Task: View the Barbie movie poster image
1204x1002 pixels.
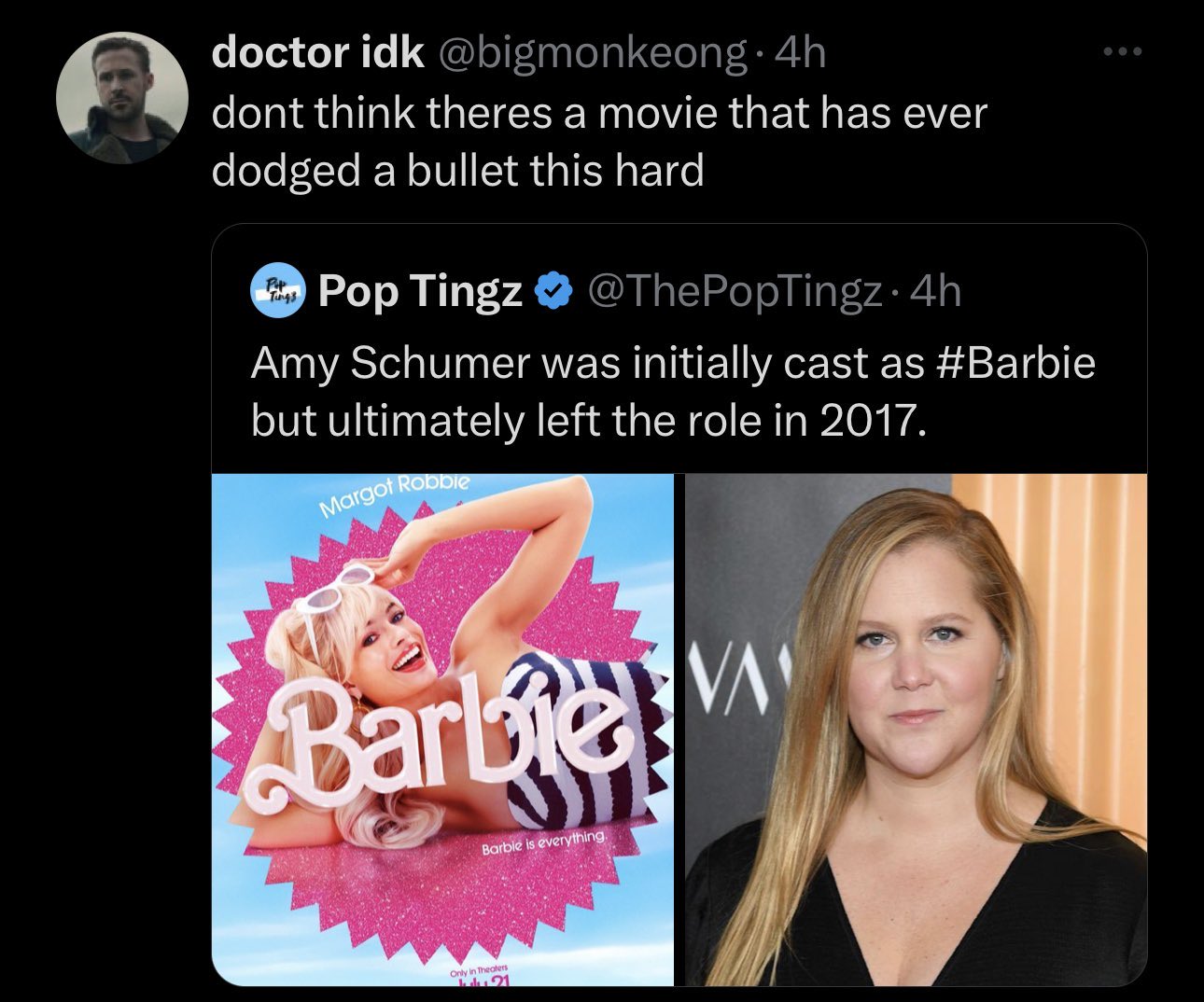Action: point(442,730)
